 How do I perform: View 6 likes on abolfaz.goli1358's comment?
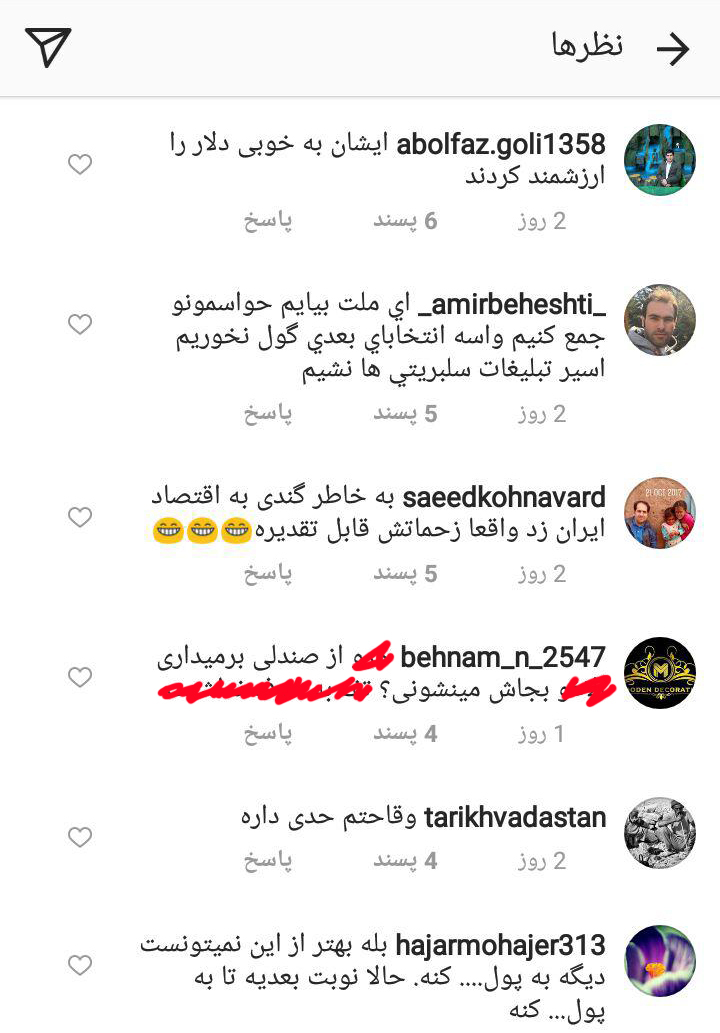[x=405, y=221]
